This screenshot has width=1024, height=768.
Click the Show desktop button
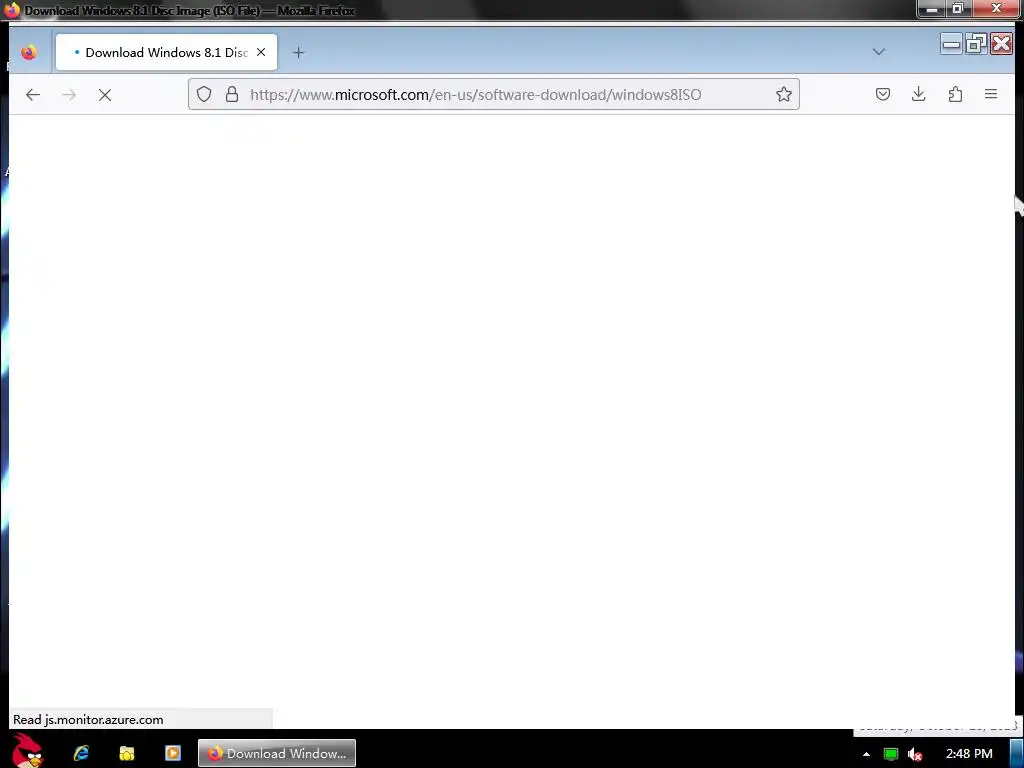pyautogui.click(x=1017, y=754)
